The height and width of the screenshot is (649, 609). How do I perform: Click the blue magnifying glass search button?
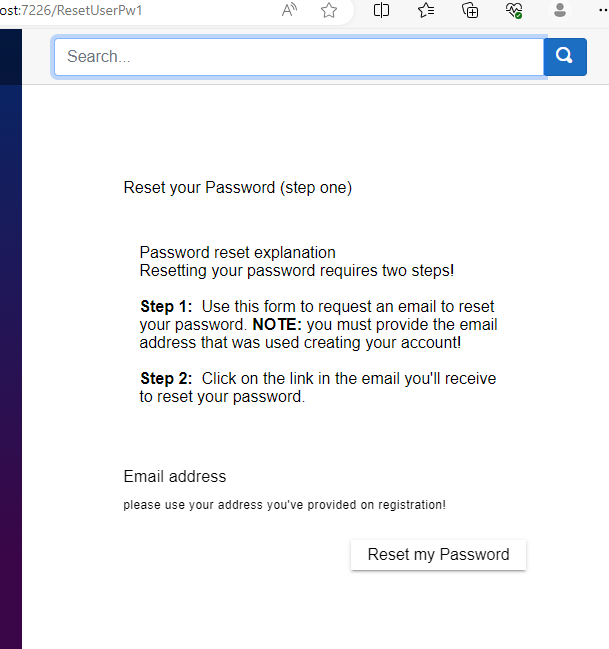pyautogui.click(x=565, y=57)
